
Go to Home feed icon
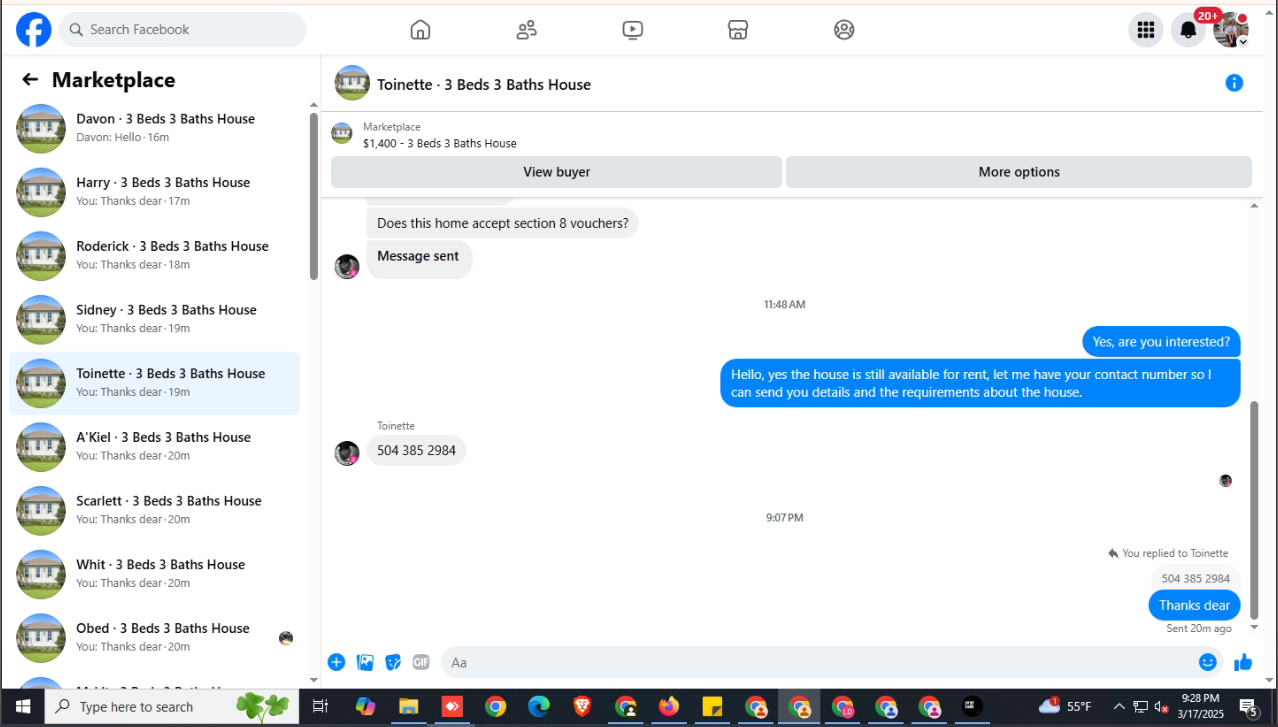(421, 30)
